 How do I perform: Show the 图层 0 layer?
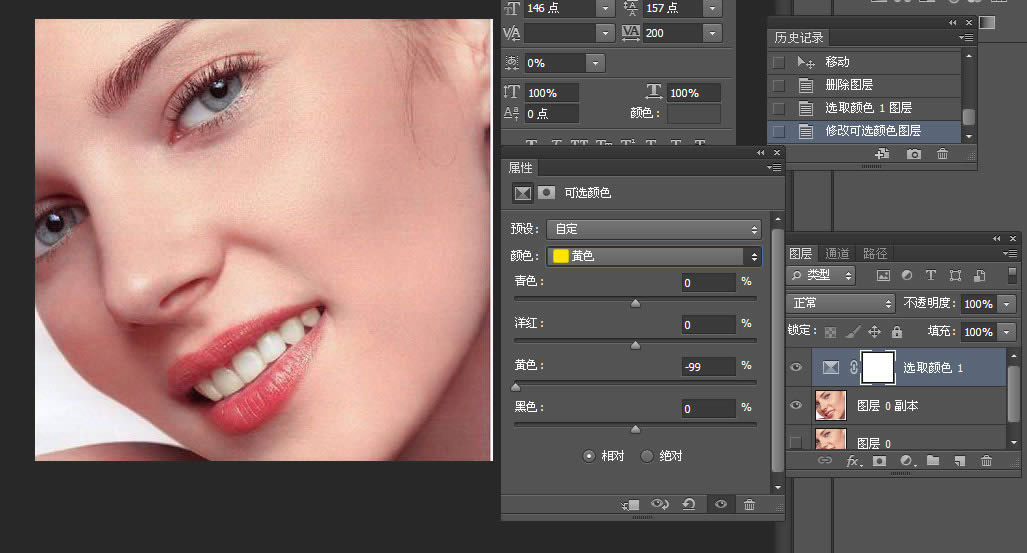[x=796, y=442]
